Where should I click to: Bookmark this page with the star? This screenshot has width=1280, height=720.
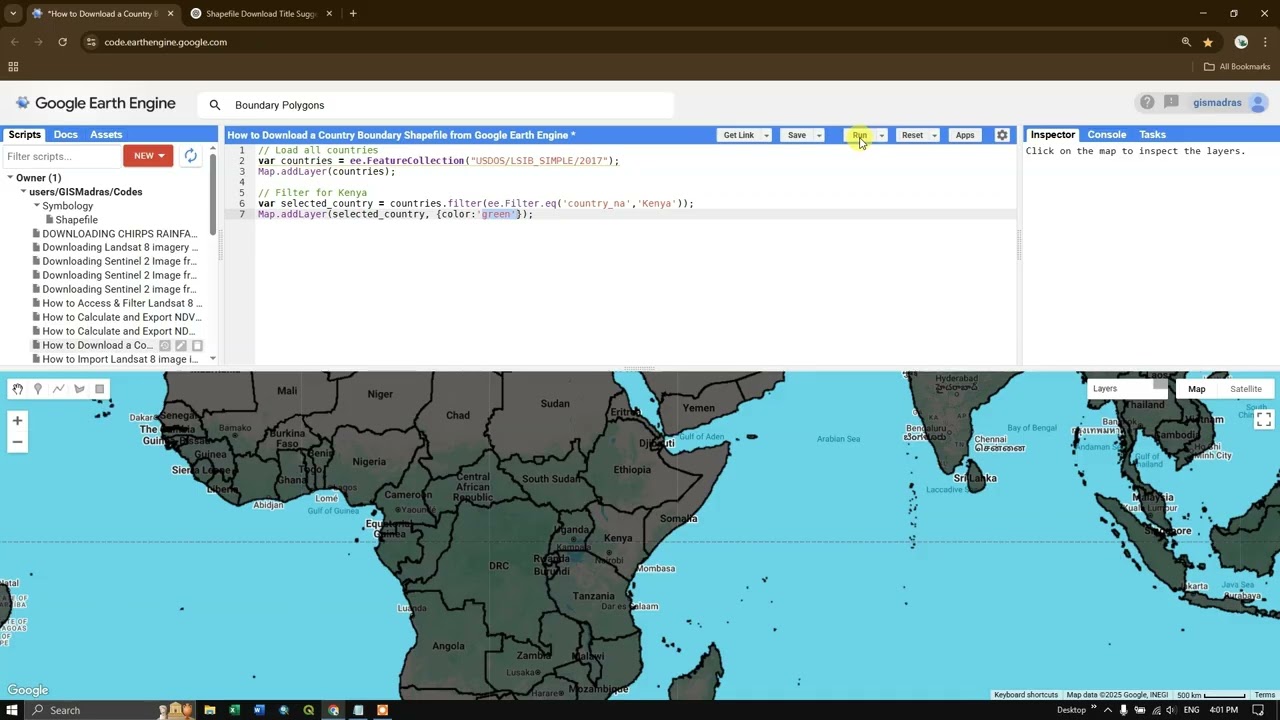click(x=1208, y=42)
